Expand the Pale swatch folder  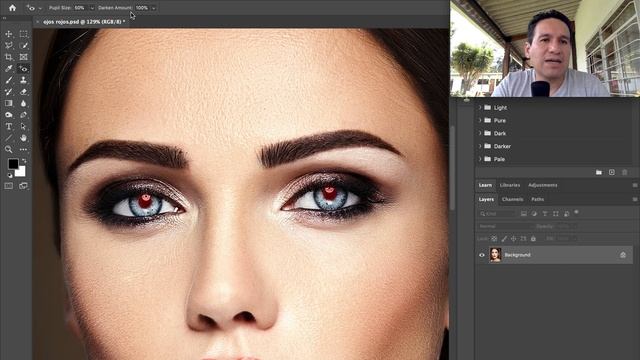[480, 159]
